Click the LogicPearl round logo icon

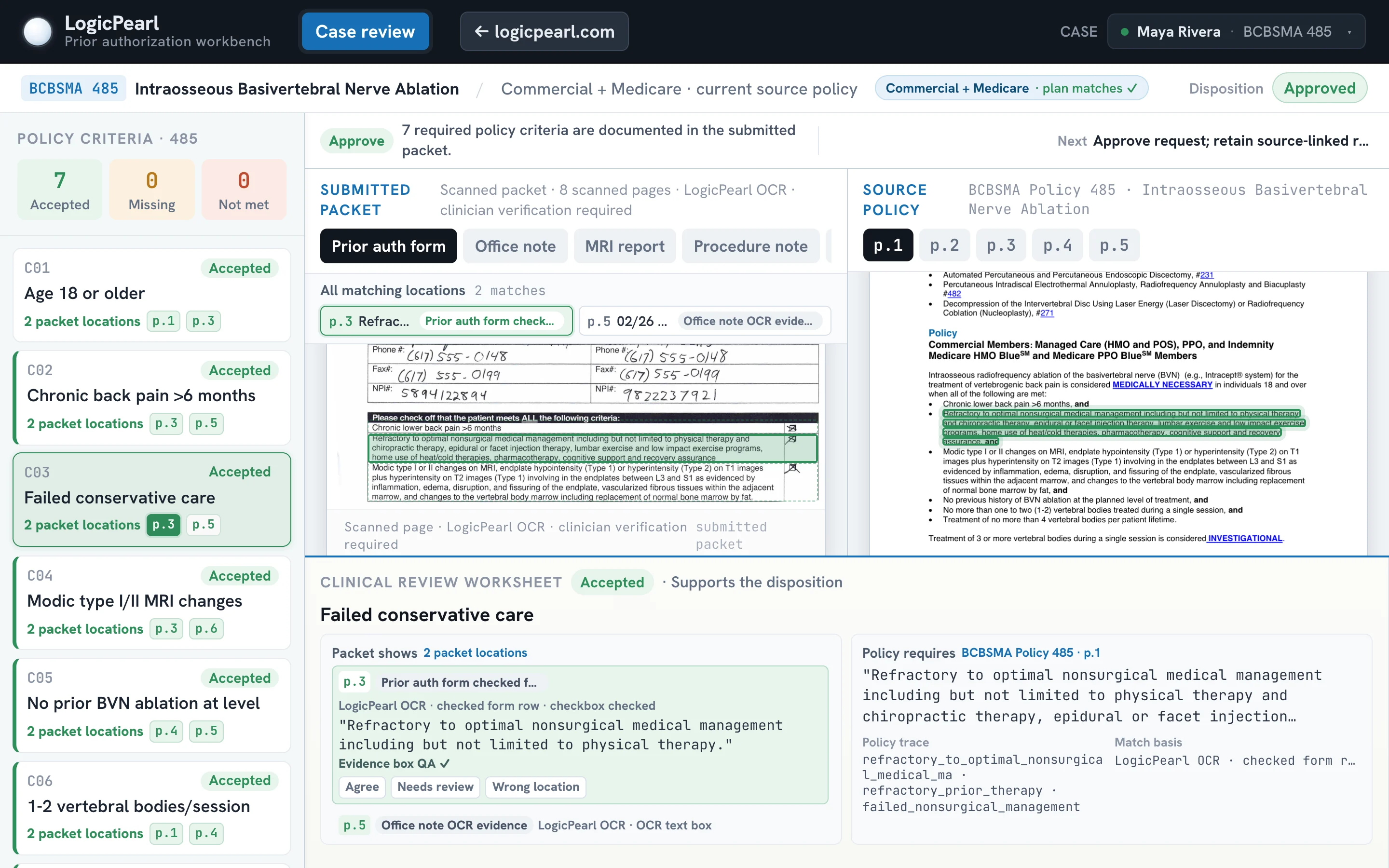[37, 31]
